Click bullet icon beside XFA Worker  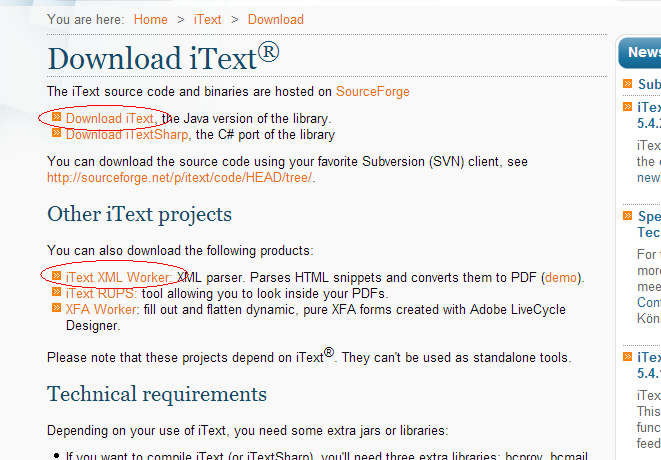56,308
